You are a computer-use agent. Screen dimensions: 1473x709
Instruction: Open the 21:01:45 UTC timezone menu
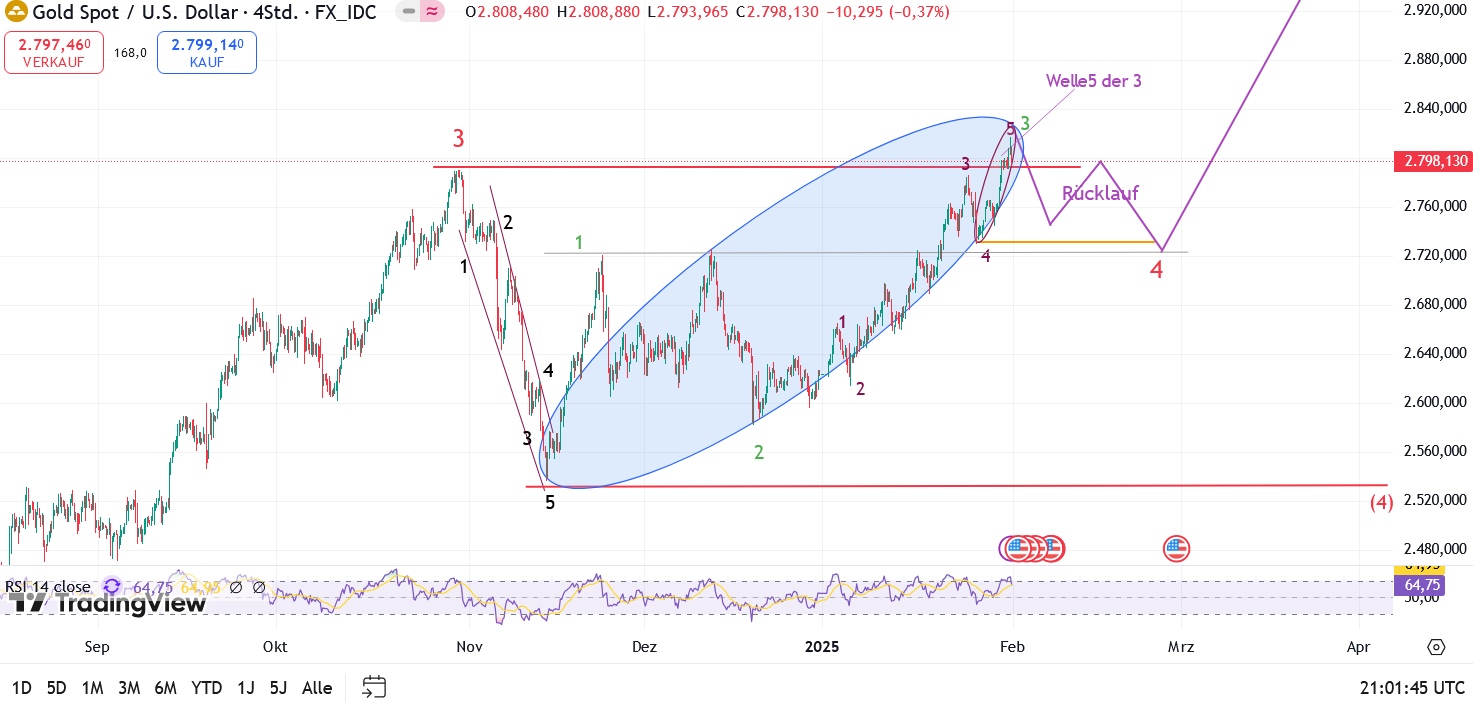click(x=1413, y=688)
